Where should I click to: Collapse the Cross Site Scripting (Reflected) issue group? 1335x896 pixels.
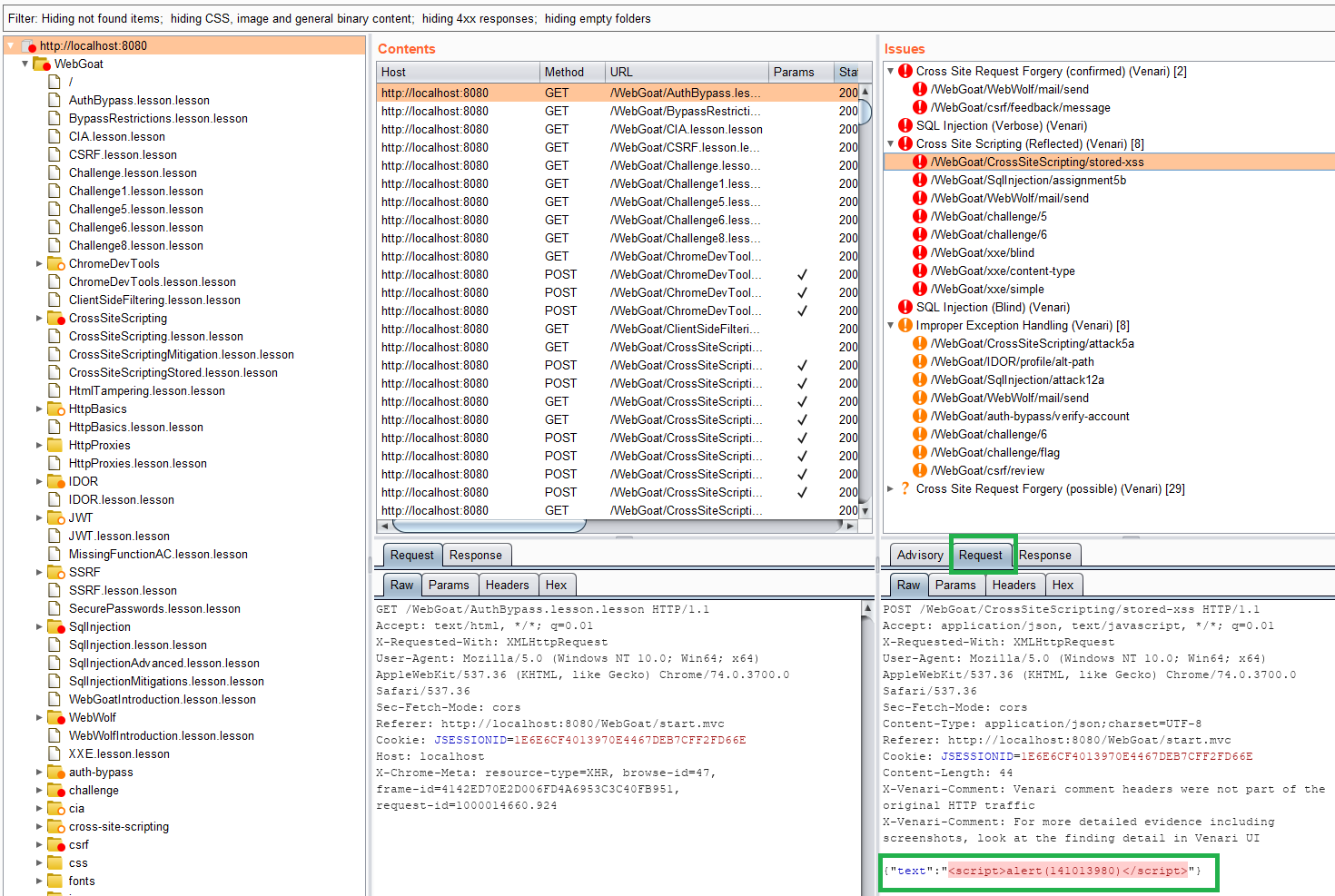coord(890,143)
